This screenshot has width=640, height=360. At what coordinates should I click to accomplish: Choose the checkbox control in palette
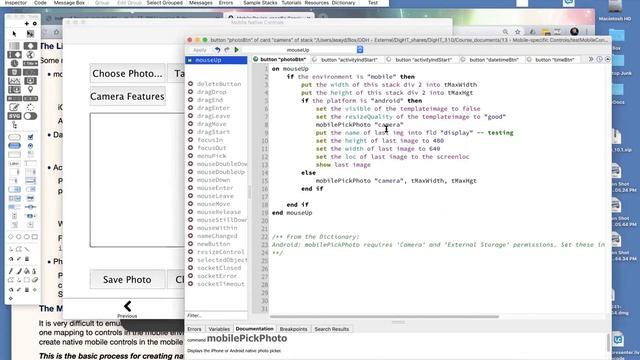click(30, 137)
